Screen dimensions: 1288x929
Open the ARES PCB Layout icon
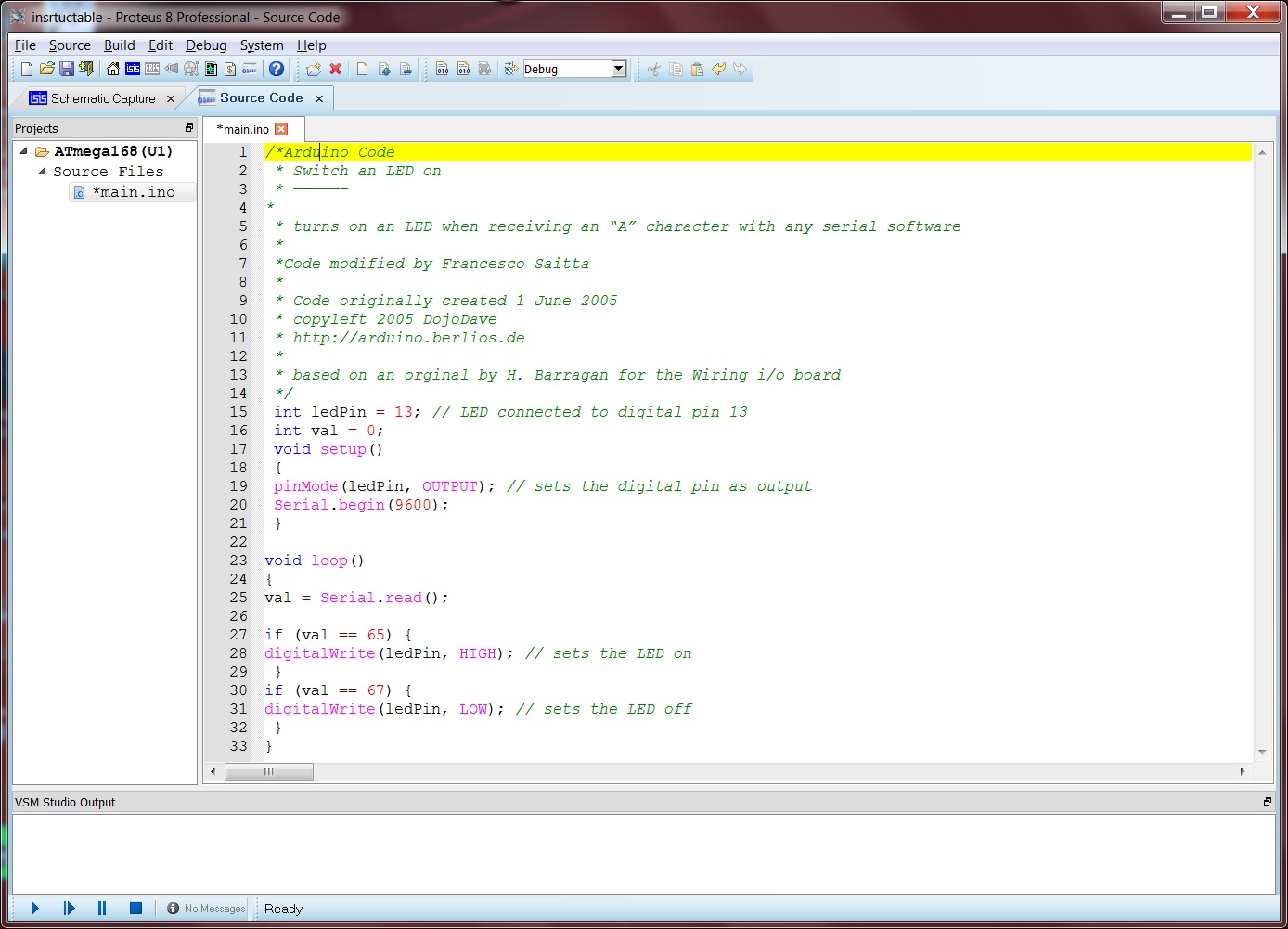[x=152, y=69]
